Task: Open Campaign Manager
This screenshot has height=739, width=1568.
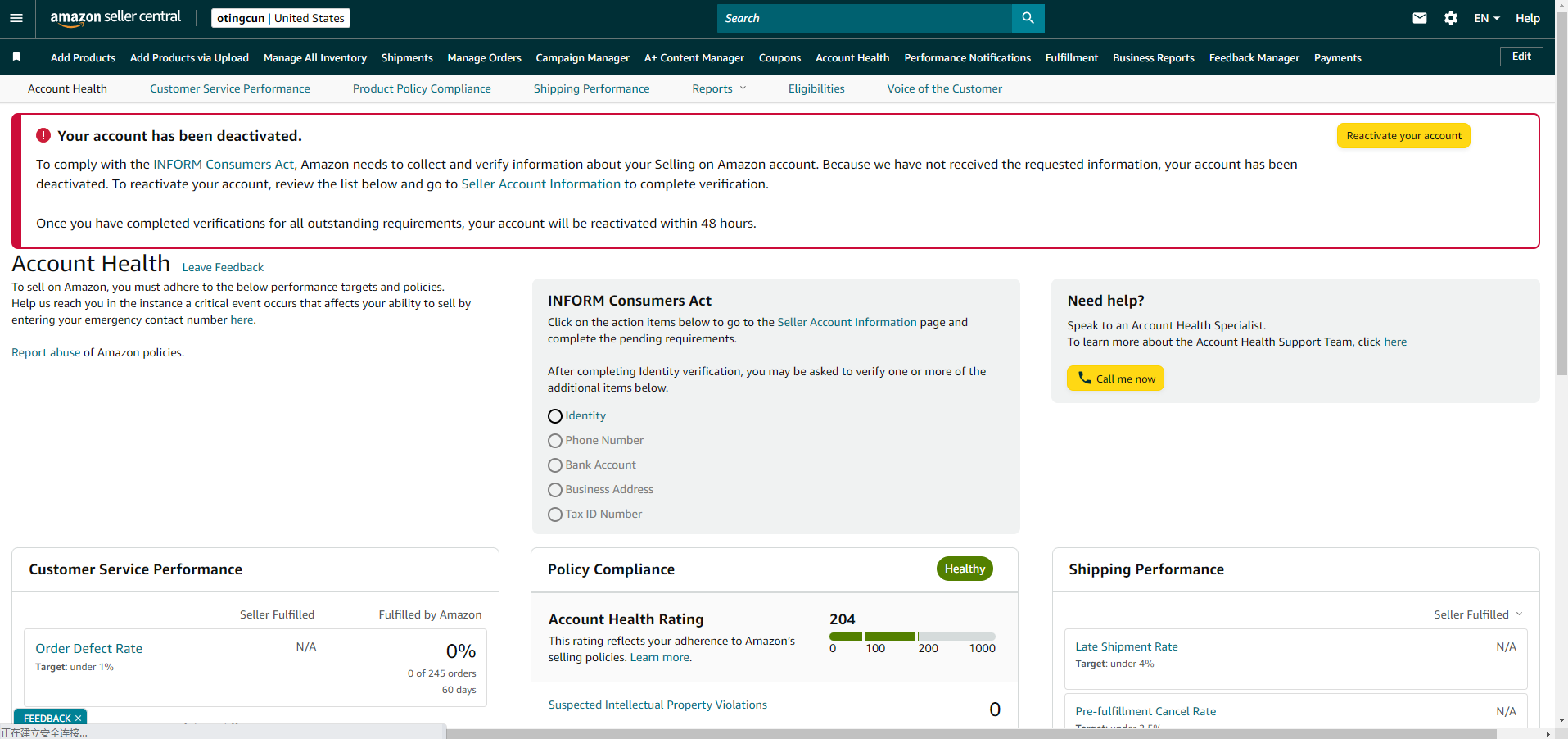Action: click(x=582, y=57)
